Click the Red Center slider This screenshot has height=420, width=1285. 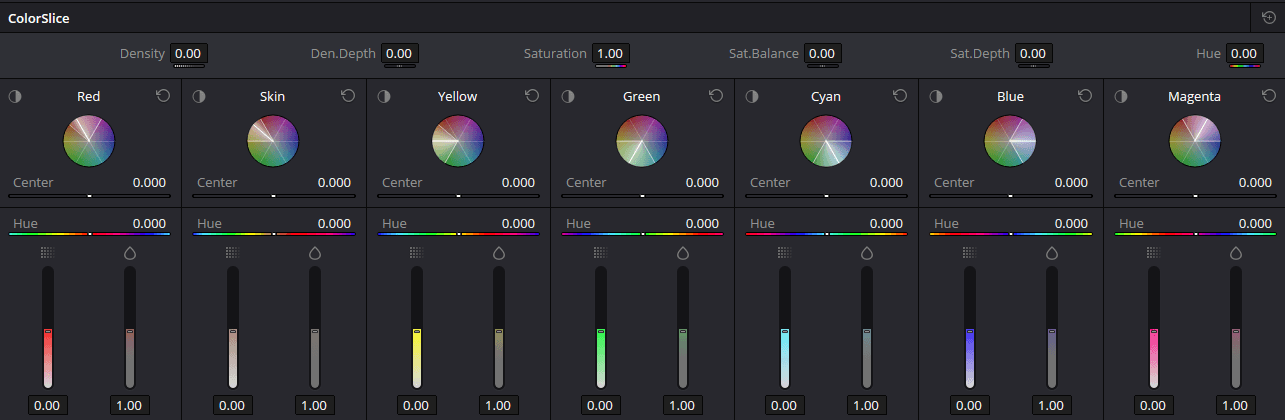point(89,196)
